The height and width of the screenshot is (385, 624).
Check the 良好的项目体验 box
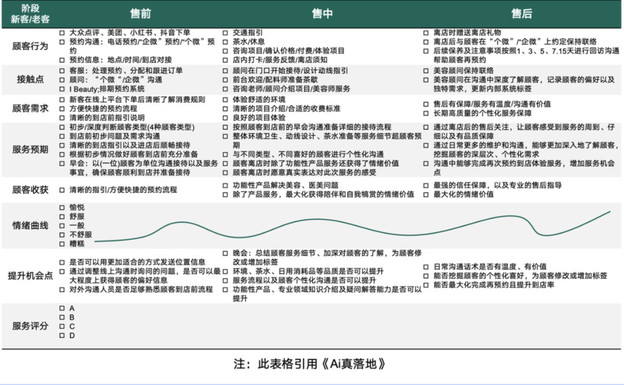[225, 118]
